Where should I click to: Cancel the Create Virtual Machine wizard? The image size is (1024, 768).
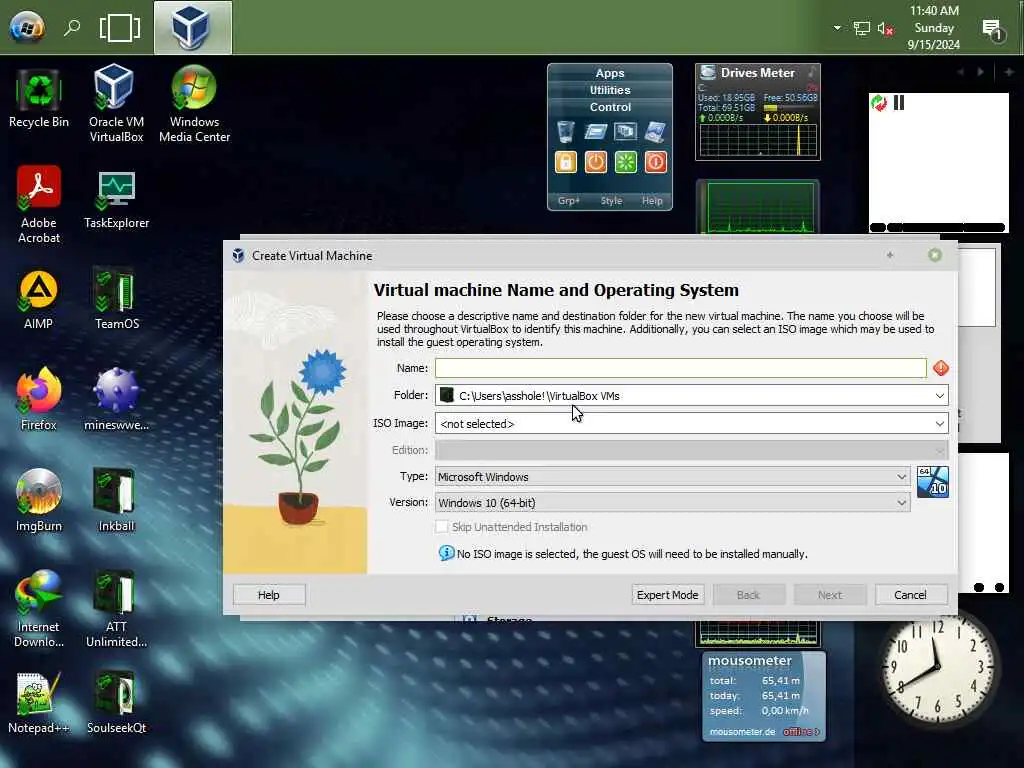[x=910, y=595]
